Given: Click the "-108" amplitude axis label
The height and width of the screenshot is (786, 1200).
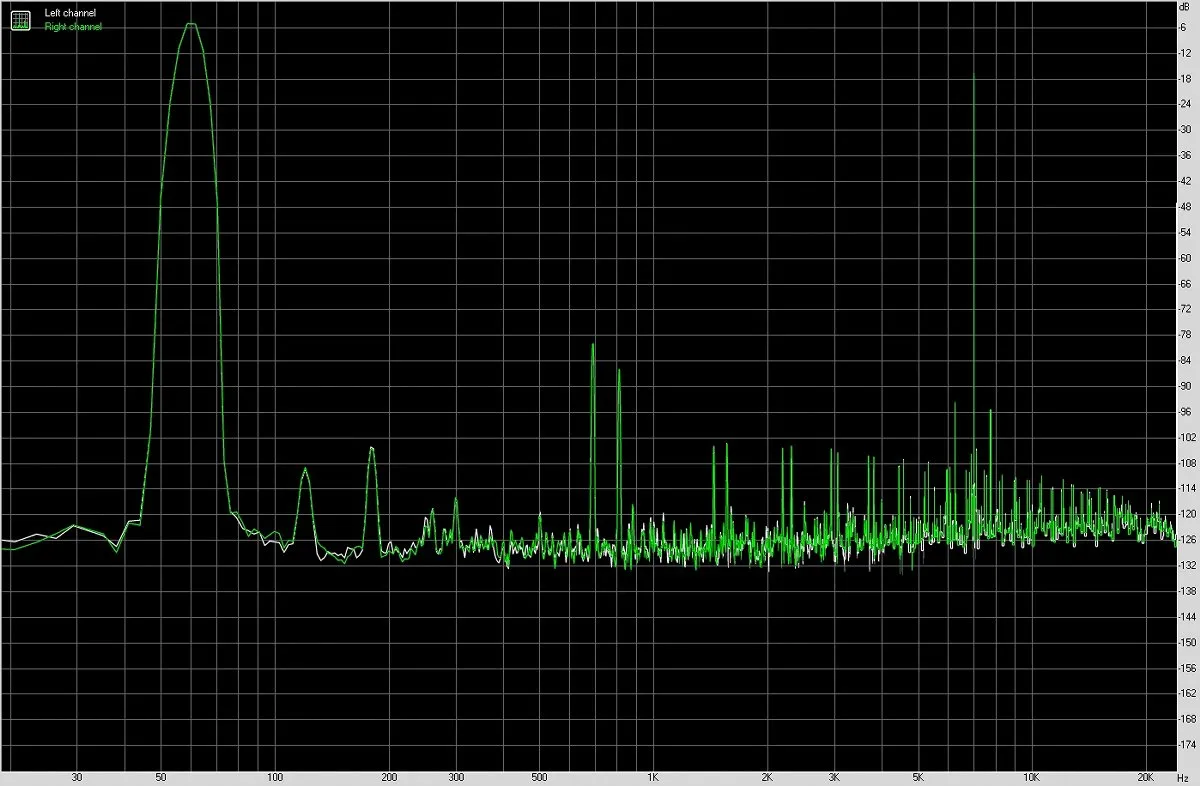Looking at the screenshot, I should point(1187,463).
